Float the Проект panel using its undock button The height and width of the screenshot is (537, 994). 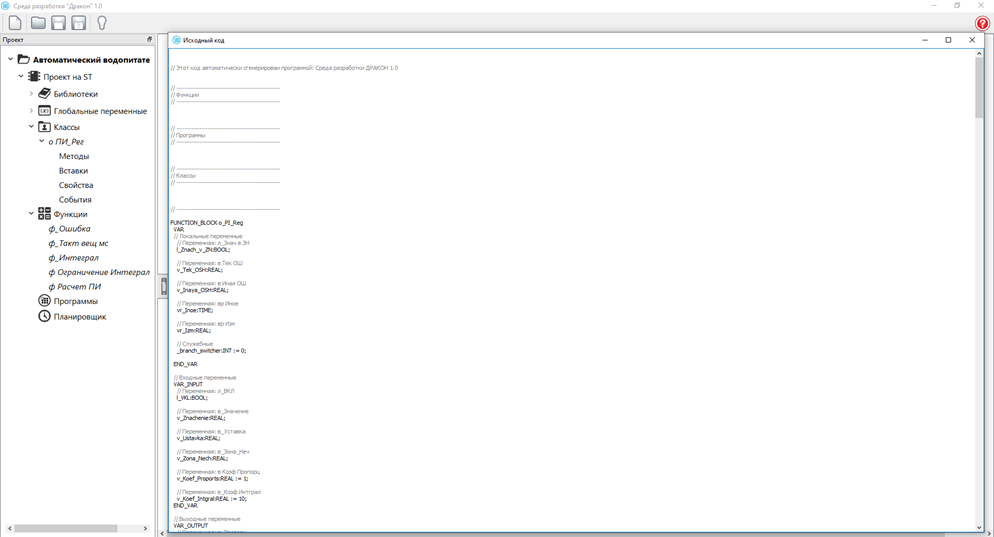pos(150,40)
